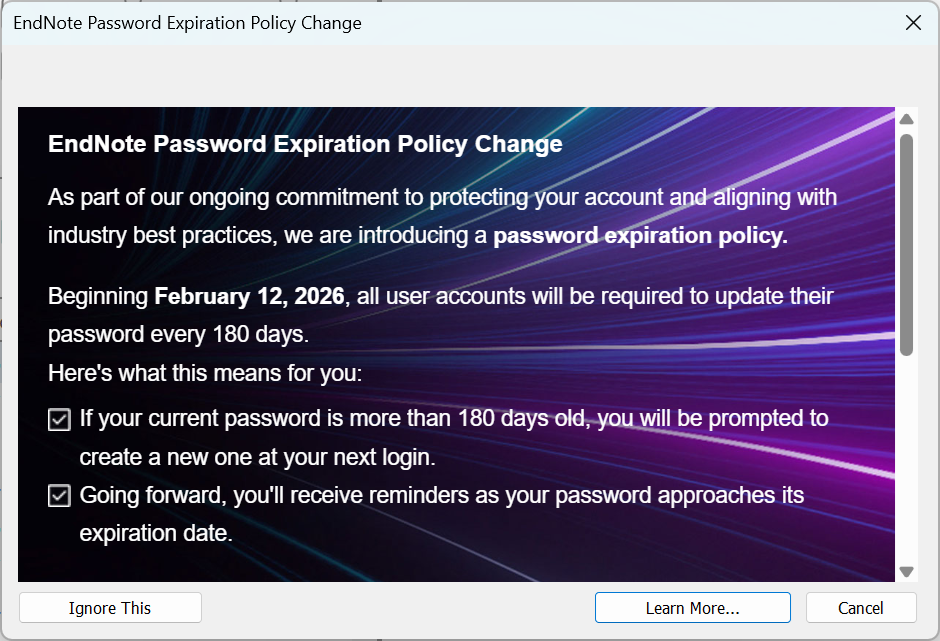Screen dimensions: 940x641
Task: Click the checkmark icon beside "If your current password"
Action: [59, 419]
